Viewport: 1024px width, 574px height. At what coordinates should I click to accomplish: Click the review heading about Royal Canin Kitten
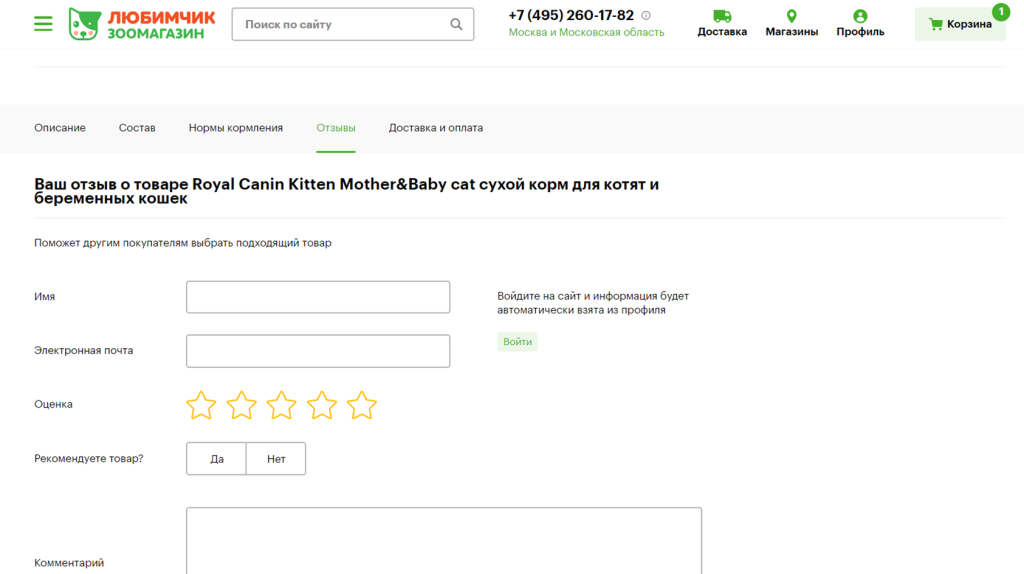point(347,191)
